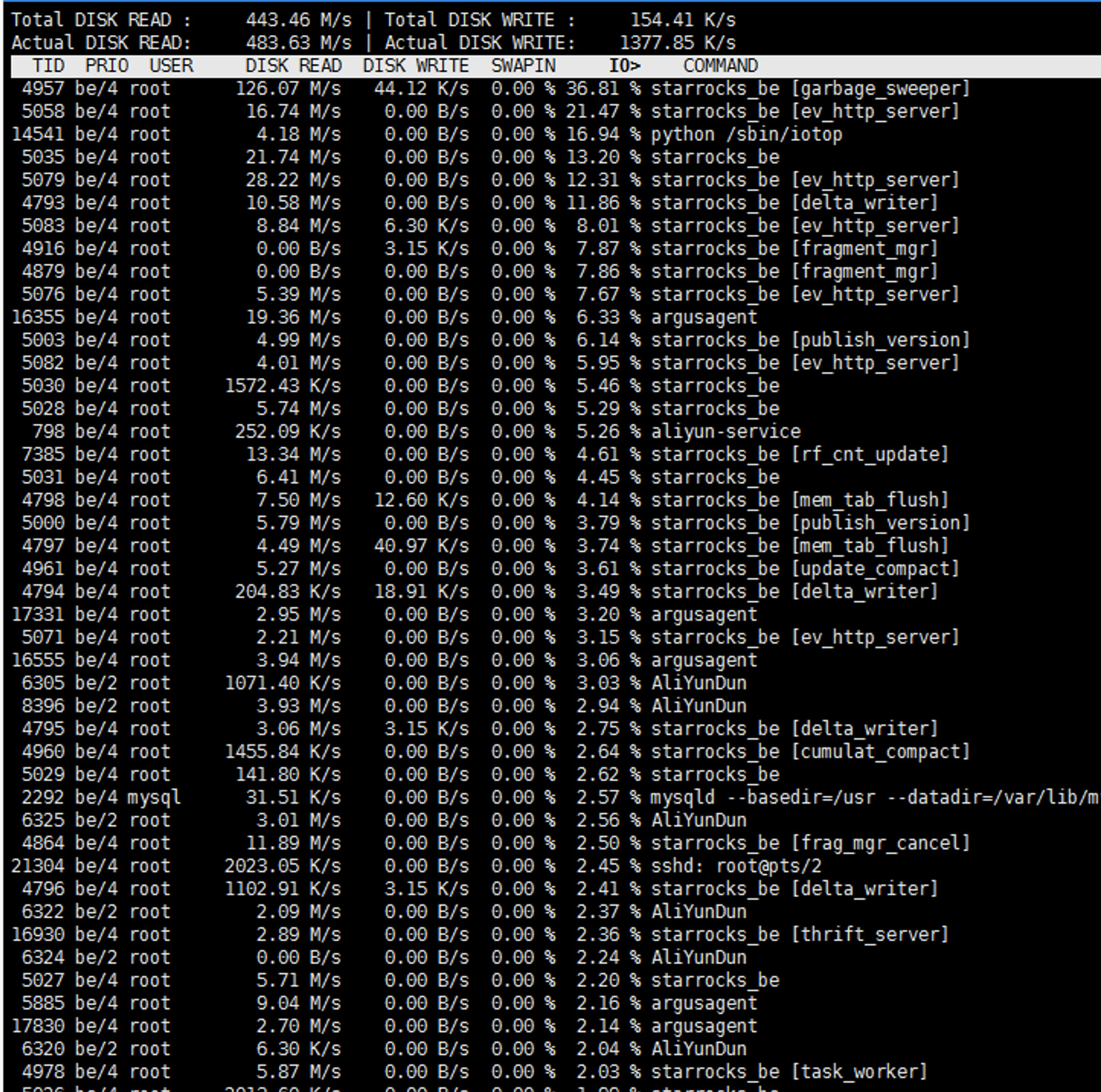This screenshot has width=1101, height=1092.
Task: Click the TID column header
Action: [48, 66]
